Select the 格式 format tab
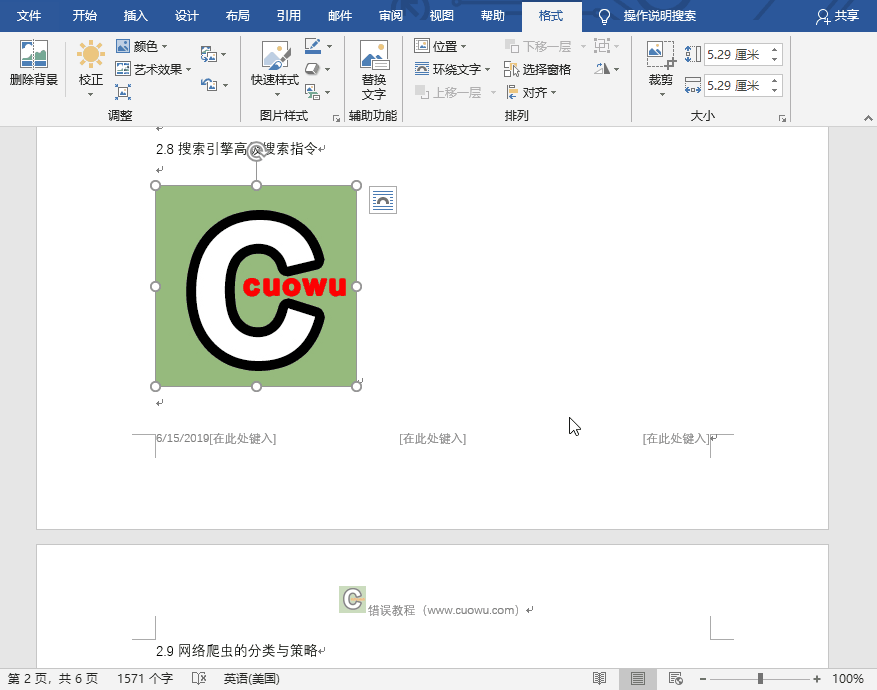877x690 pixels. coord(551,16)
